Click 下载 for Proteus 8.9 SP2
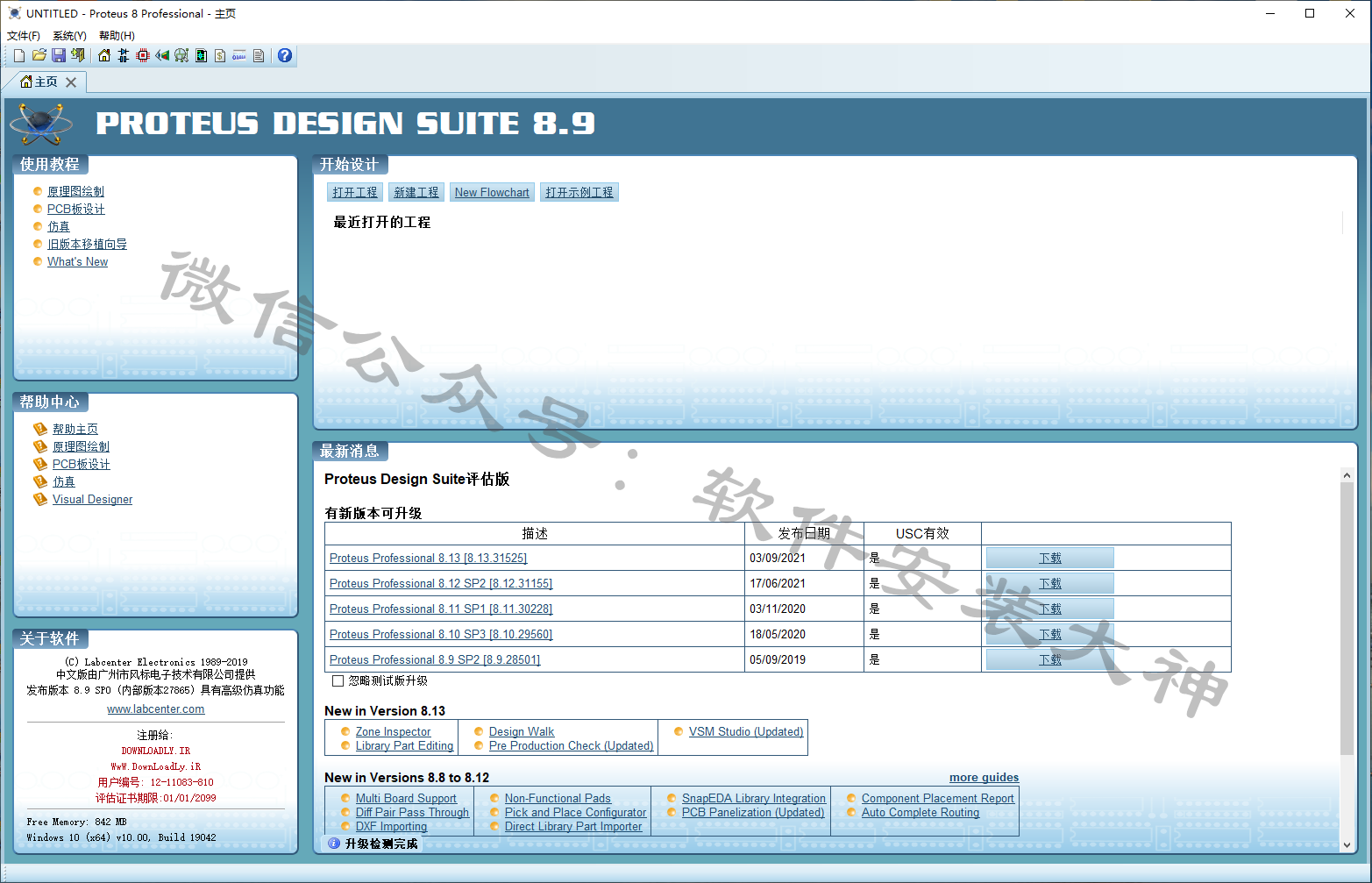Viewport: 1372px width, 883px height. (1050, 659)
